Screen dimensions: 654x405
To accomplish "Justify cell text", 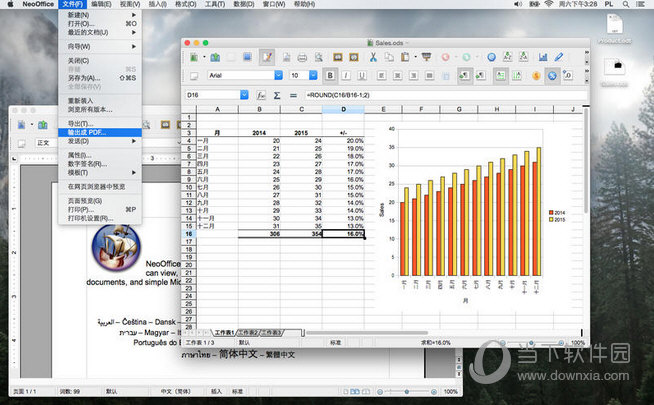I will 429,75.
